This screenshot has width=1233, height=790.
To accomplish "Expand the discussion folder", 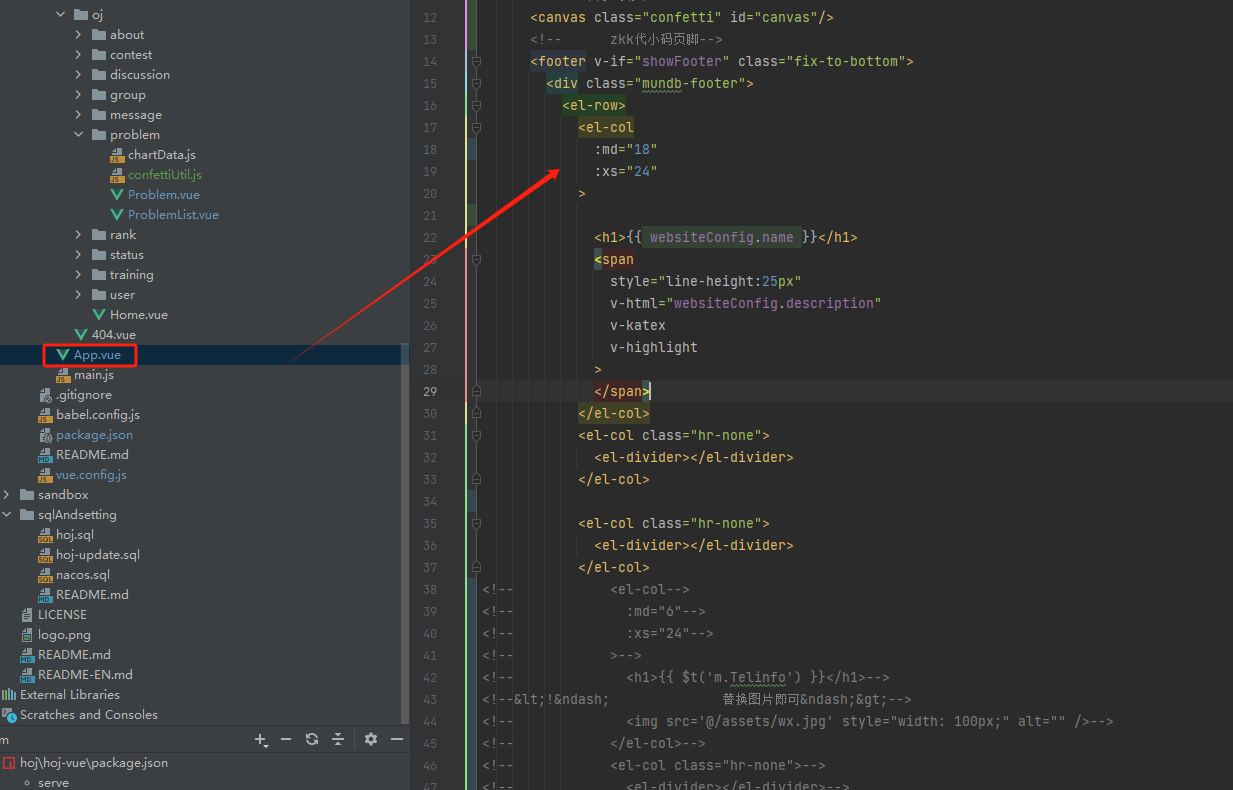I will coord(79,75).
